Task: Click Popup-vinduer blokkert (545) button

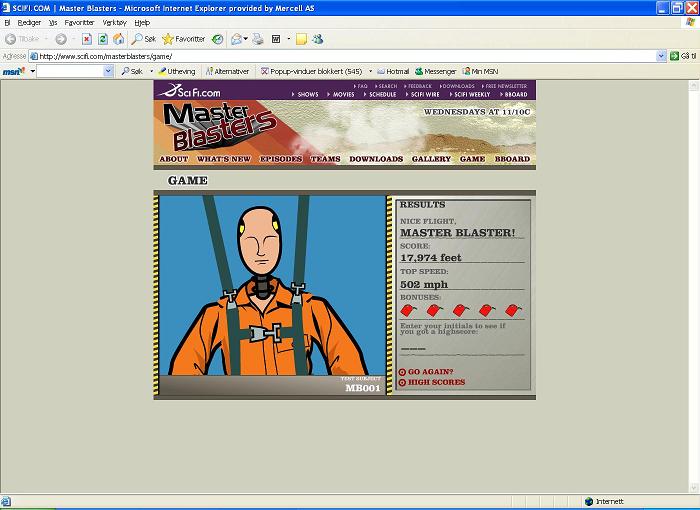Action: tap(312, 71)
